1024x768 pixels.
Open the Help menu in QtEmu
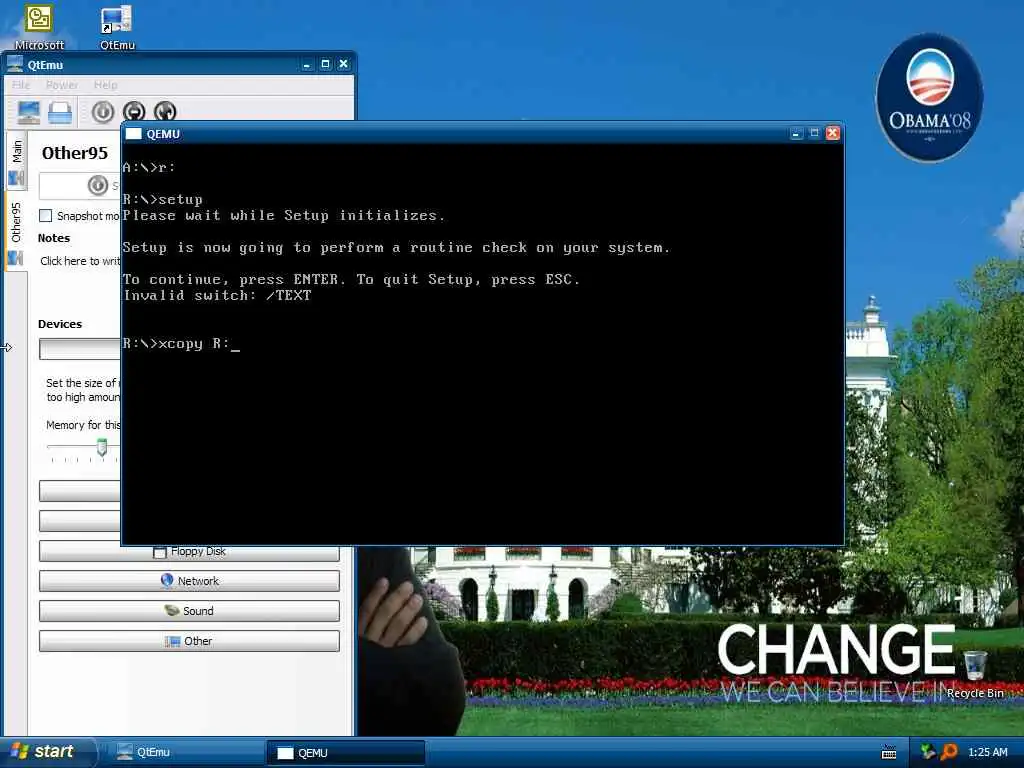click(x=105, y=85)
